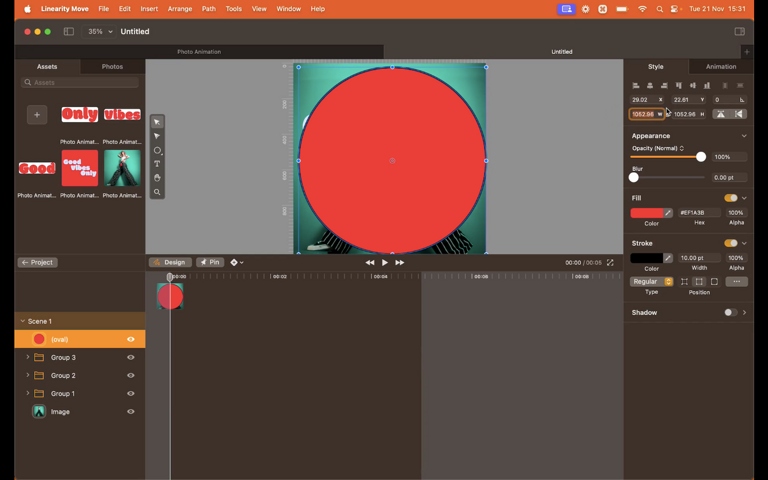768x480 pixels.
Task: Disable the Fill toggle switch
Action: point(731,198)
